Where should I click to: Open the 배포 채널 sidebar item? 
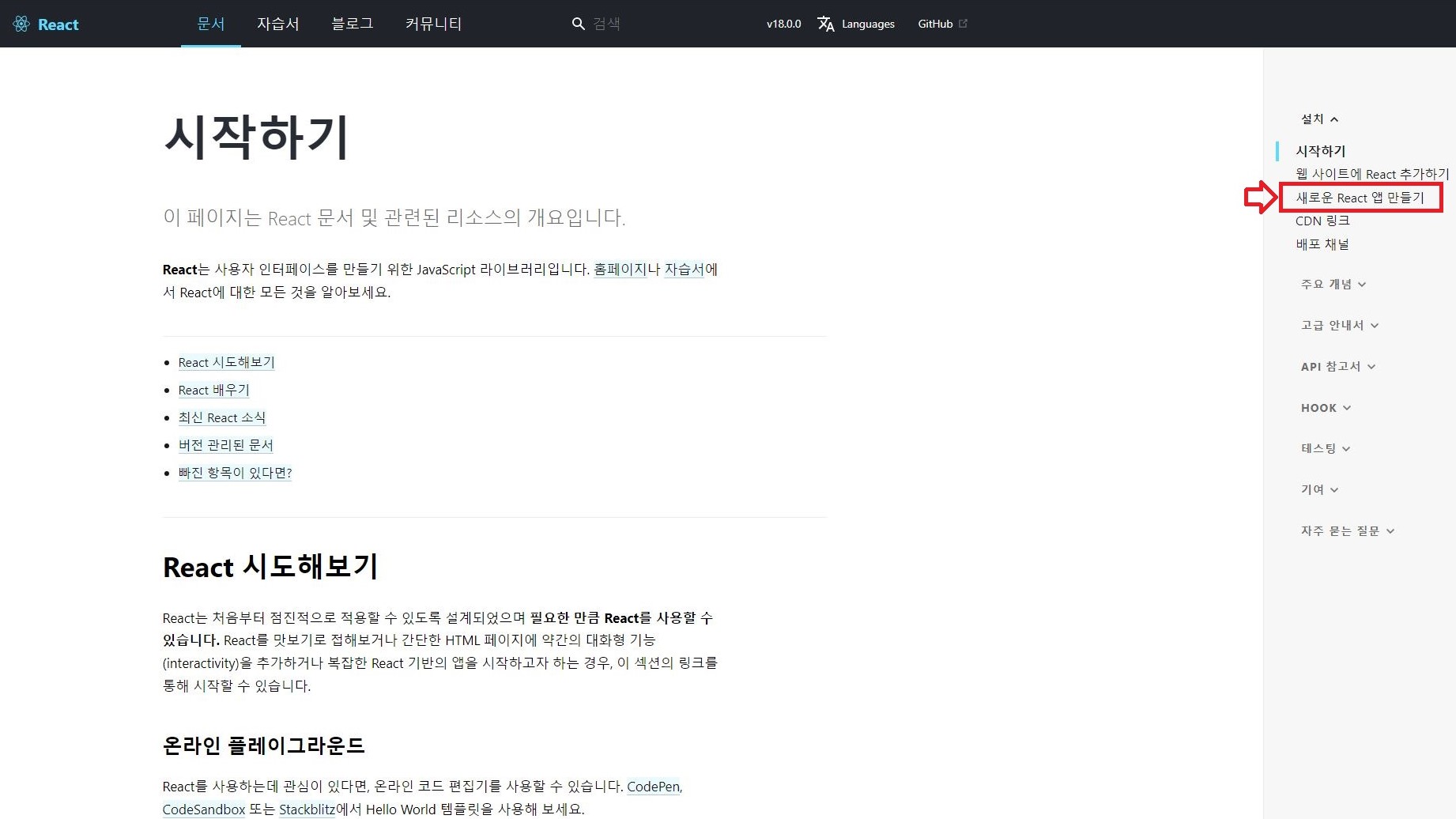pos(1322,244)
